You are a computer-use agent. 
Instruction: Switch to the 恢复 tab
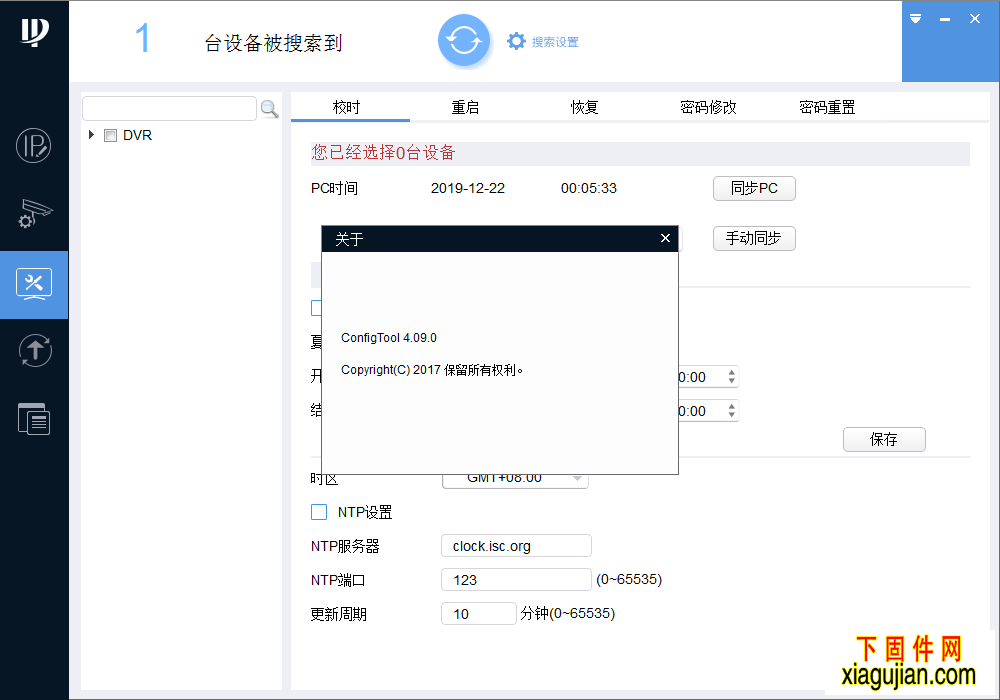click(584, 107)
